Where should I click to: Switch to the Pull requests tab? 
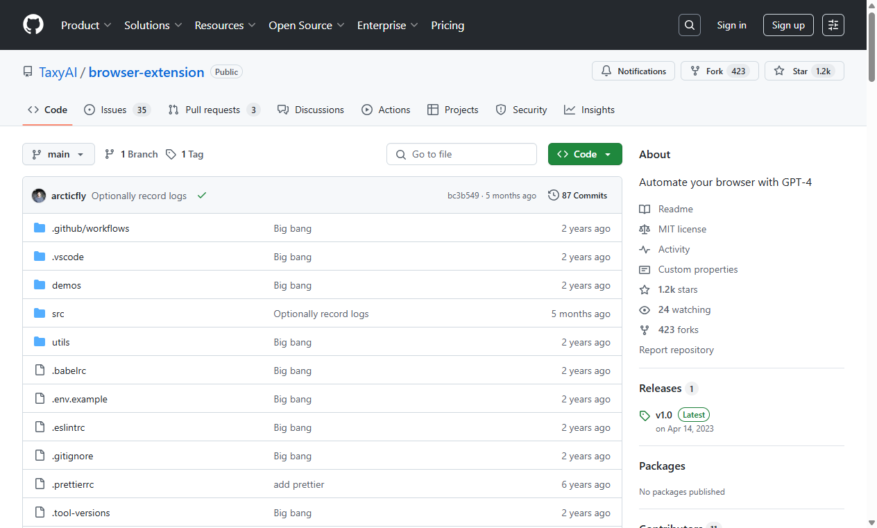(x=214, y=110)
